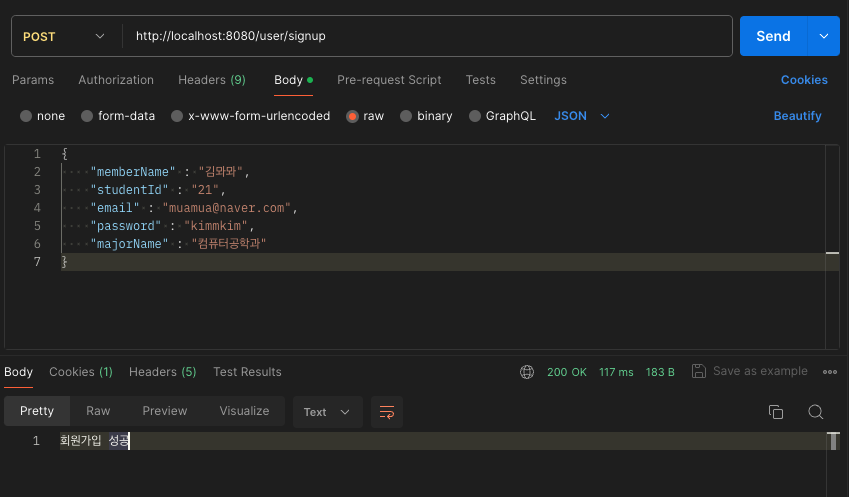849x497 pixels.
Task: Click the 183 B response size
Action: pos(659,372)
